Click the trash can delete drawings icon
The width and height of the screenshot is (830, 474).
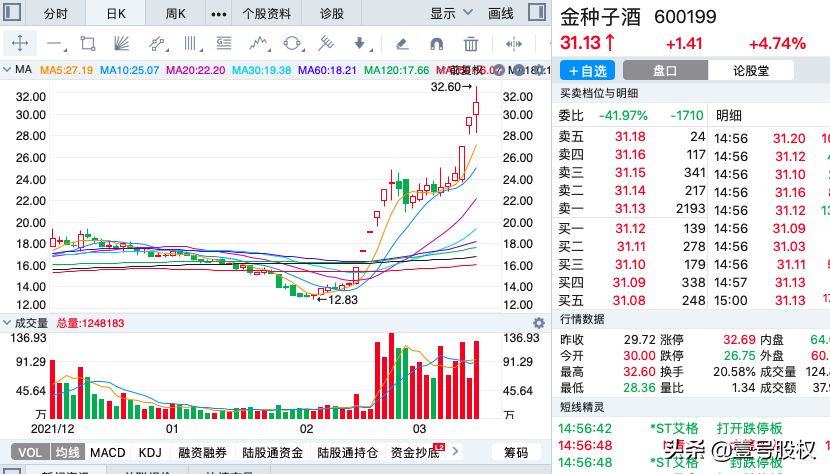coord(471,43)
